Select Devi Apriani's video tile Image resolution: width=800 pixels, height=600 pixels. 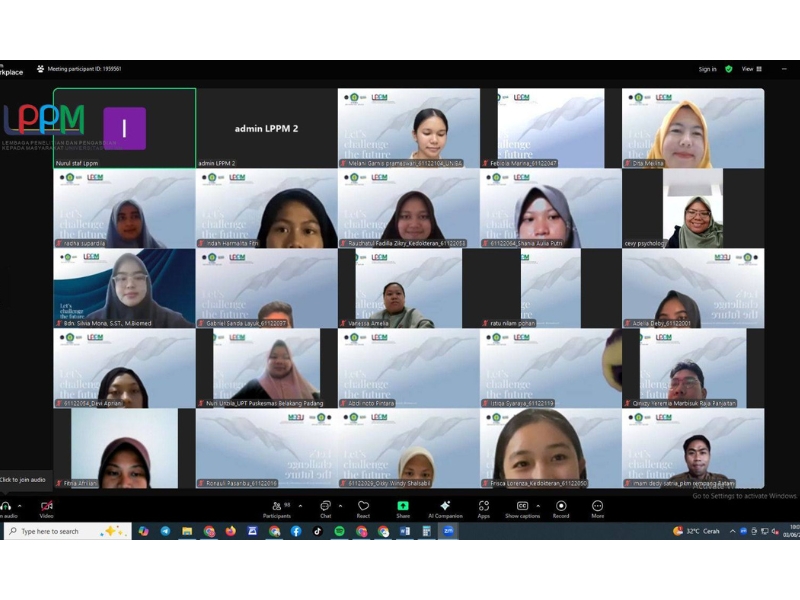click(x=124, y=368)
